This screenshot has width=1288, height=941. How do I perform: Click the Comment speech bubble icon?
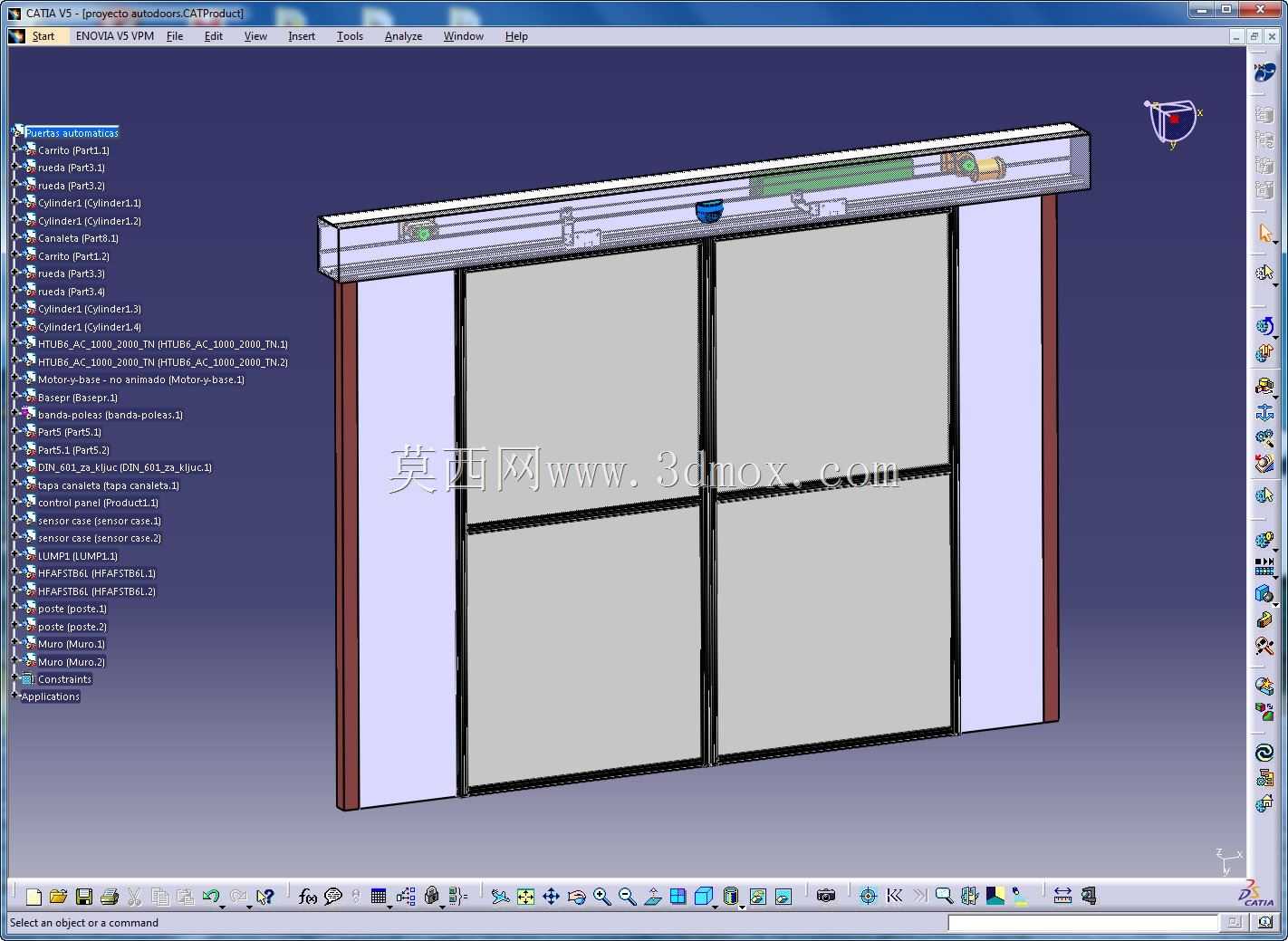(x=332, y=897)
